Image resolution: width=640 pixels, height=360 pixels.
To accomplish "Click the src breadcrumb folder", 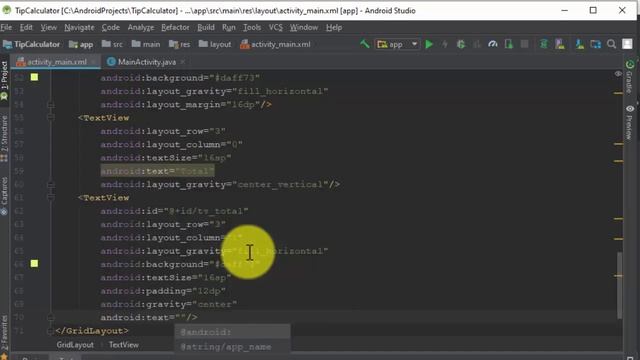I will (112, 44).
